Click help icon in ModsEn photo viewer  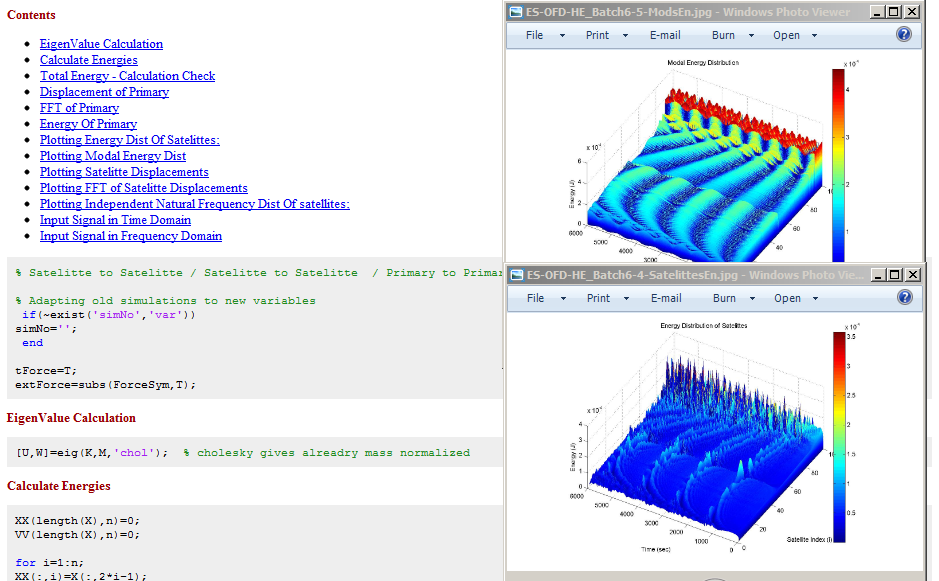click(x=904, y=34)
